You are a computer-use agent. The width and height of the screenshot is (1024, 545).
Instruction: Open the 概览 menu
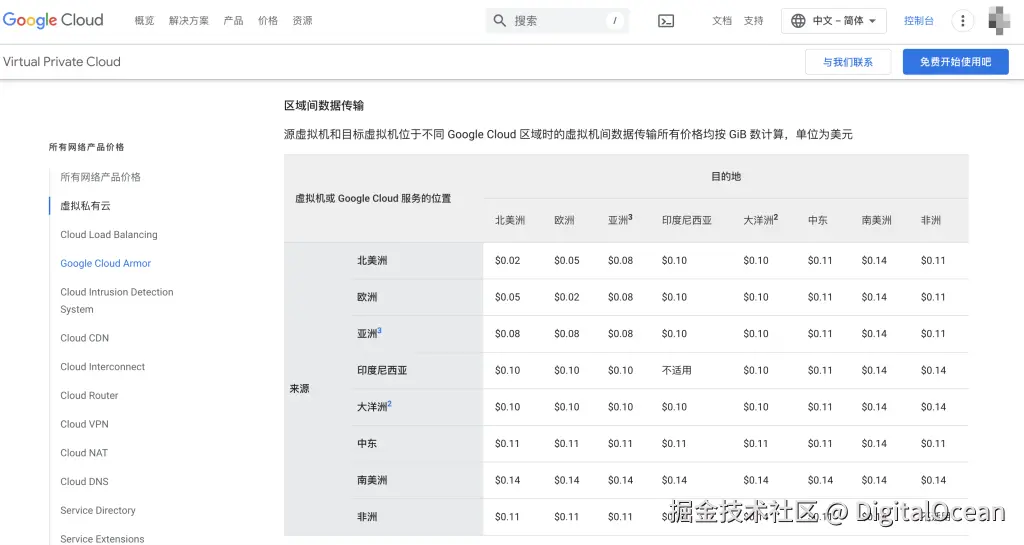point(144,21)
